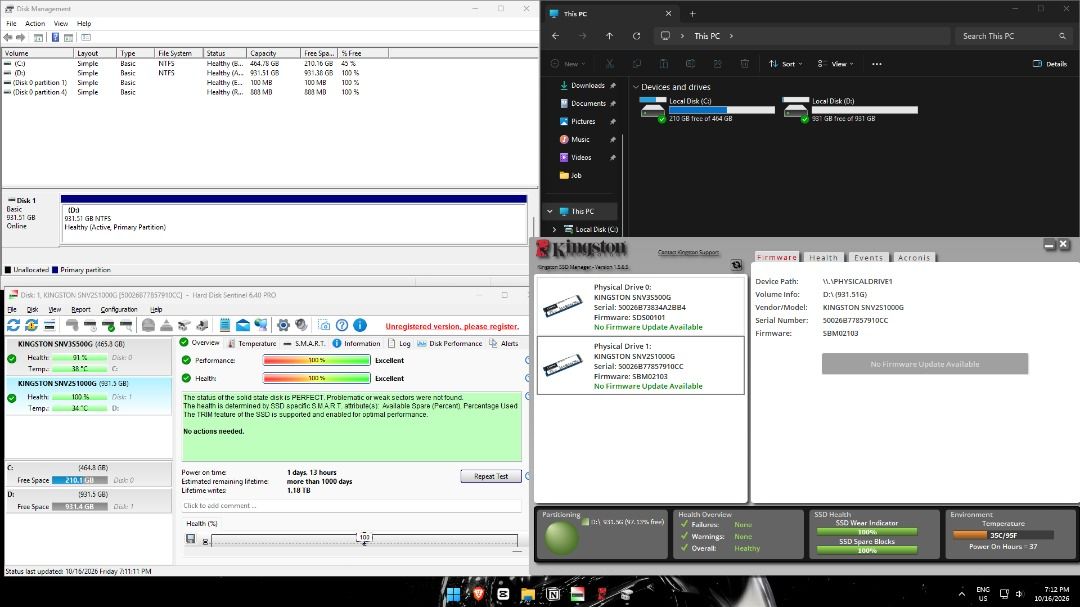The width and height of the screenshot is (1080, 607).
Task: Open Windows Start menu on the taskbar
Action: tap(453, 594)
